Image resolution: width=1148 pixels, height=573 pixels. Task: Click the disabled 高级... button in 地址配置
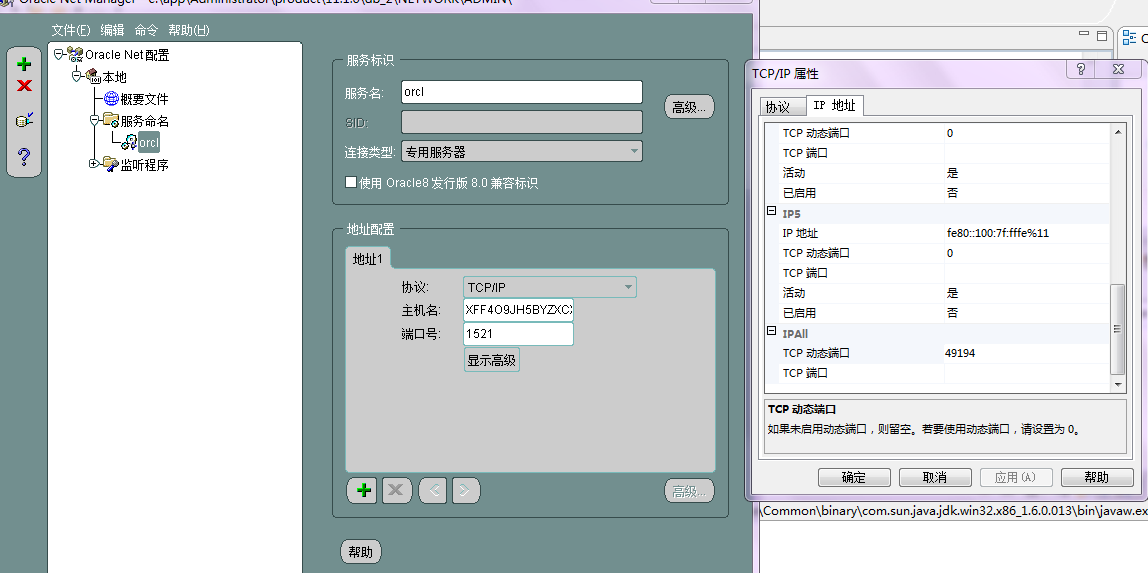(689, 492)
